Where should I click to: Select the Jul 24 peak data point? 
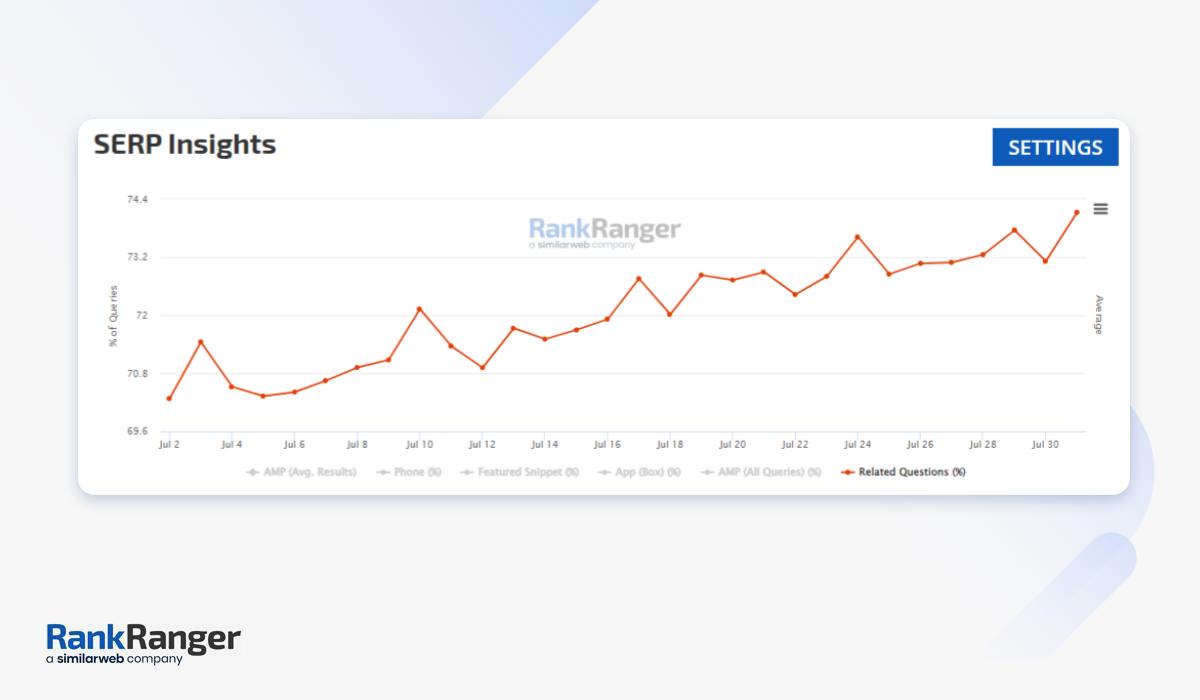(x=857, y=237)
